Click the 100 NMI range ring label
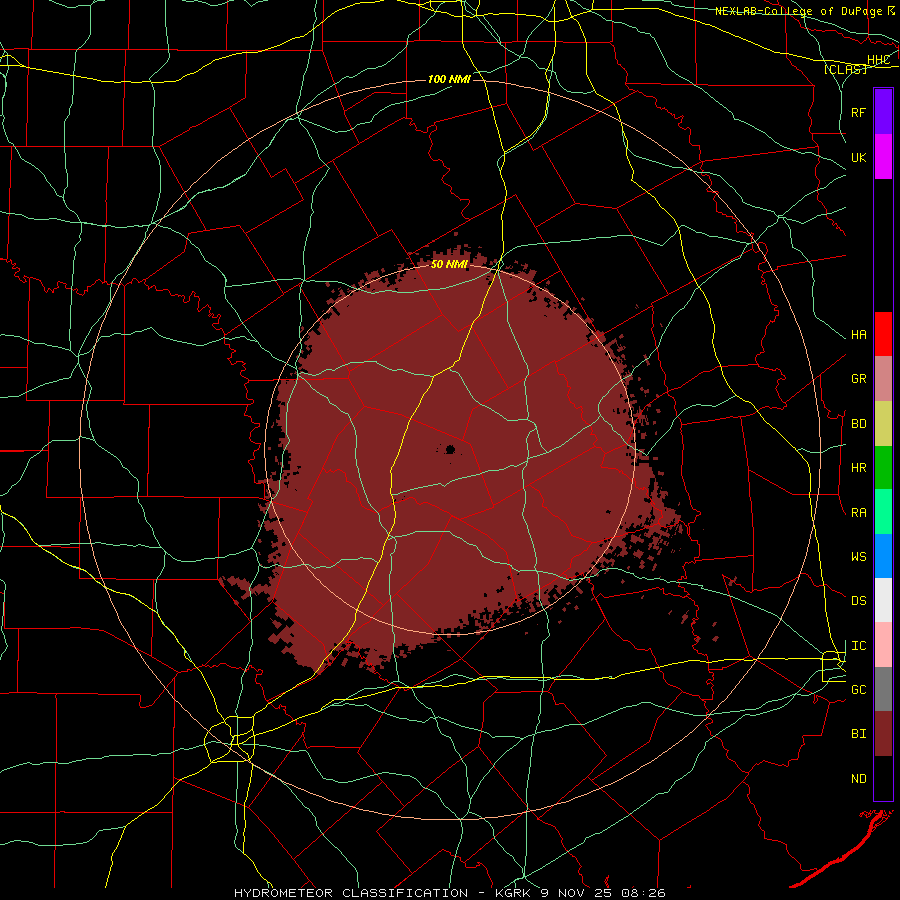Screen dimensions: 900x900 tap(449, 79)
